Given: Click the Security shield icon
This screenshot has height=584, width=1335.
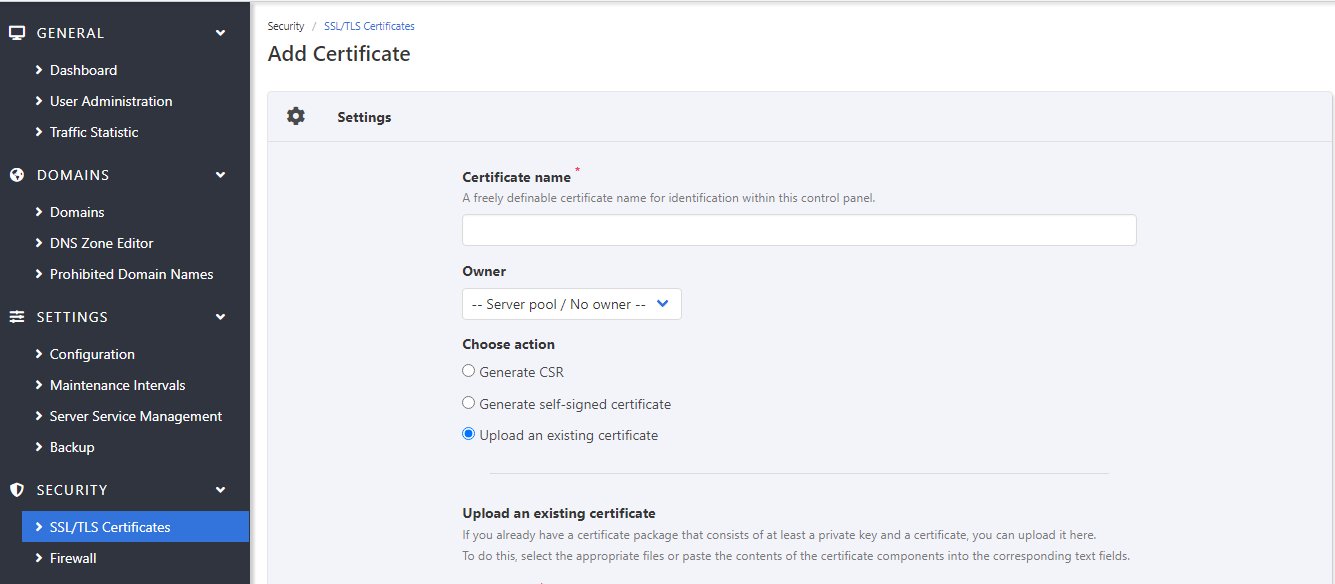Looking at the screenshot, I should 17,490.
